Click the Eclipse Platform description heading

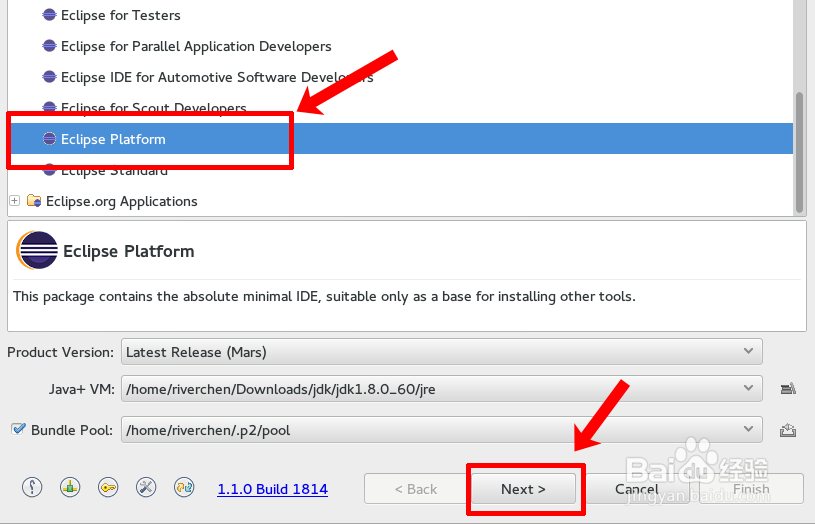(128, 251)
